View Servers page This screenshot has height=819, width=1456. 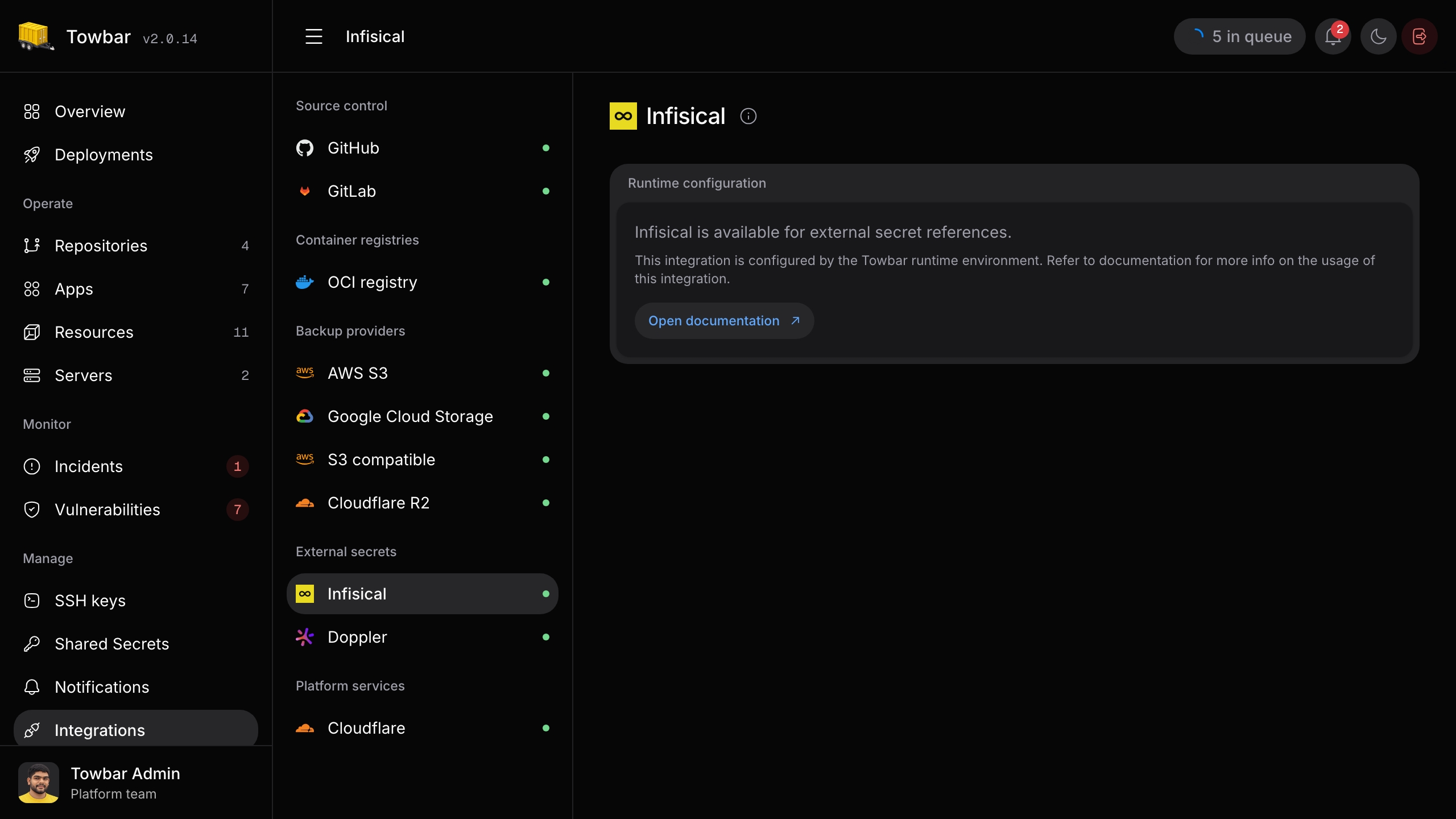click(x=136, y=375)
